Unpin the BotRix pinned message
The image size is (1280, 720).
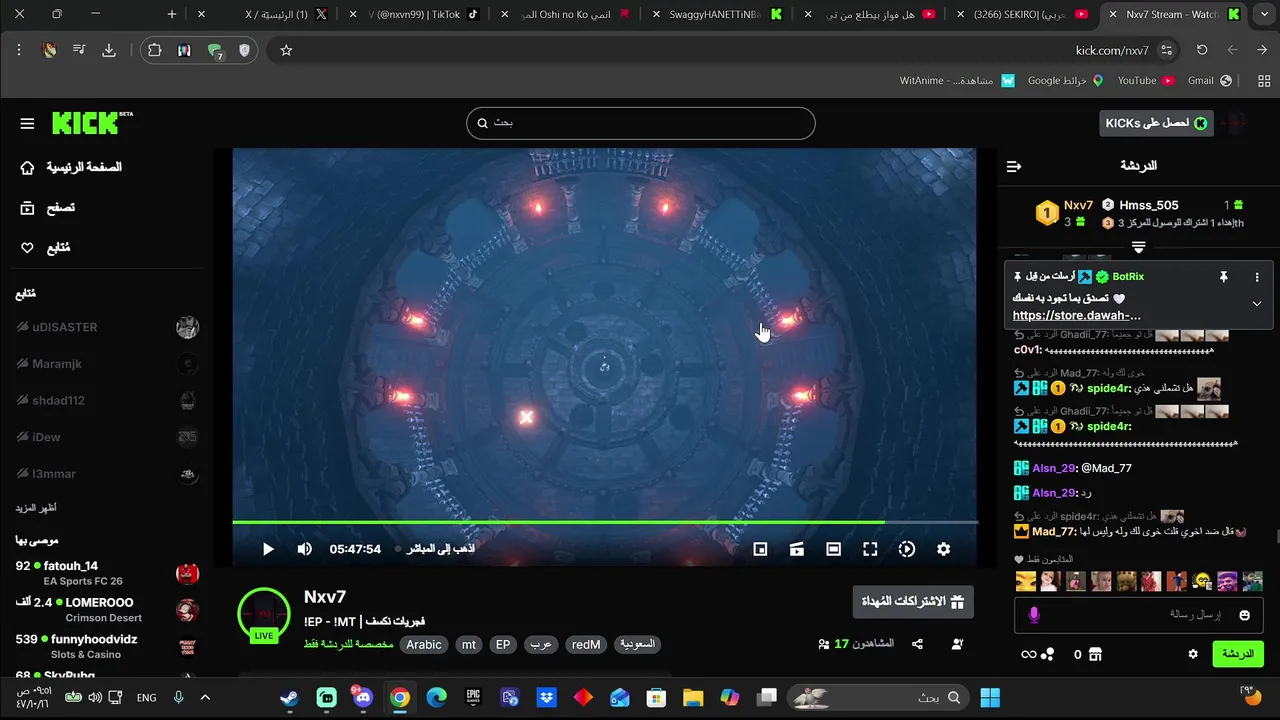point(1223,277)
